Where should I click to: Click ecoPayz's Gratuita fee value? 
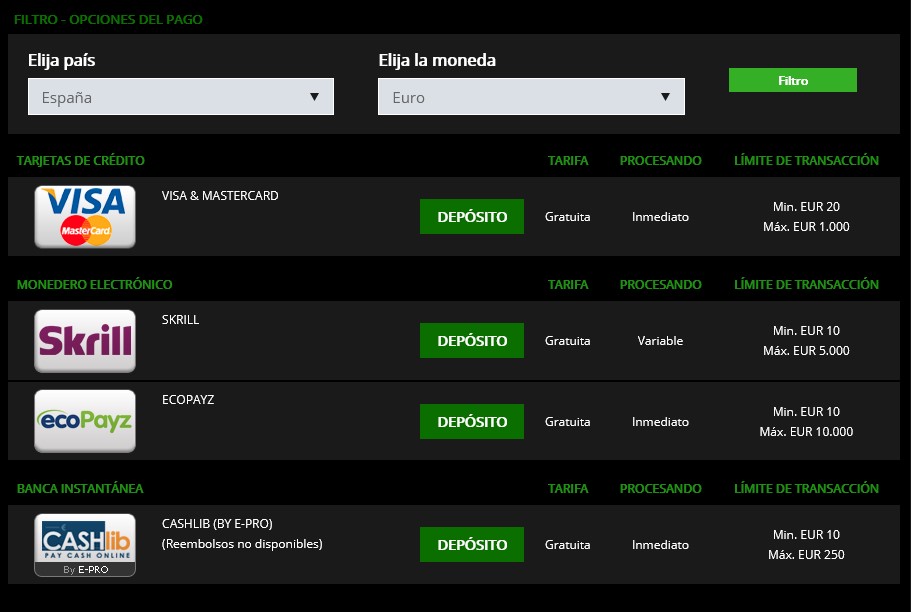[567, 422]
